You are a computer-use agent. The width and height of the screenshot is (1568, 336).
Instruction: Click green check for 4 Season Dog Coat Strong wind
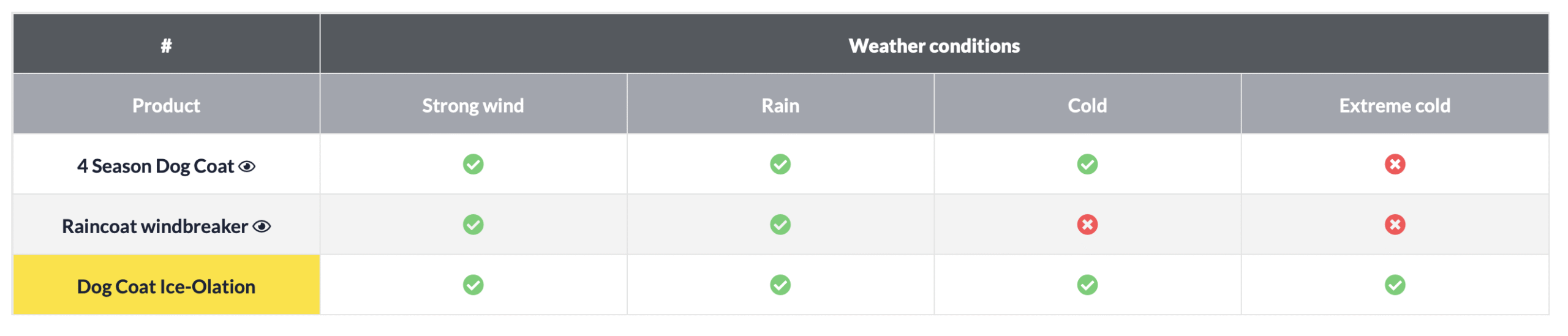coord(473,164)
